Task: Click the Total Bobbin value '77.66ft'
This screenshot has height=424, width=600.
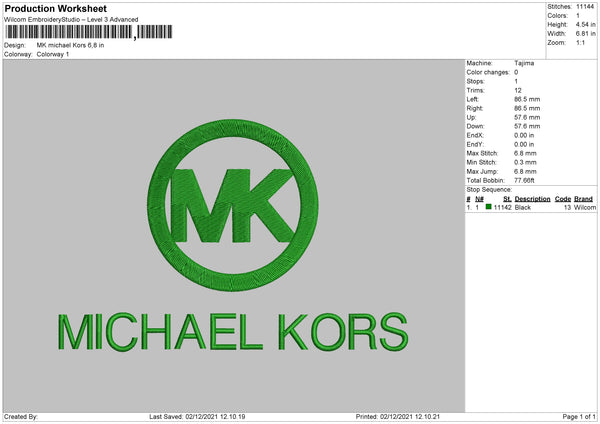Action: pos(524,181)
